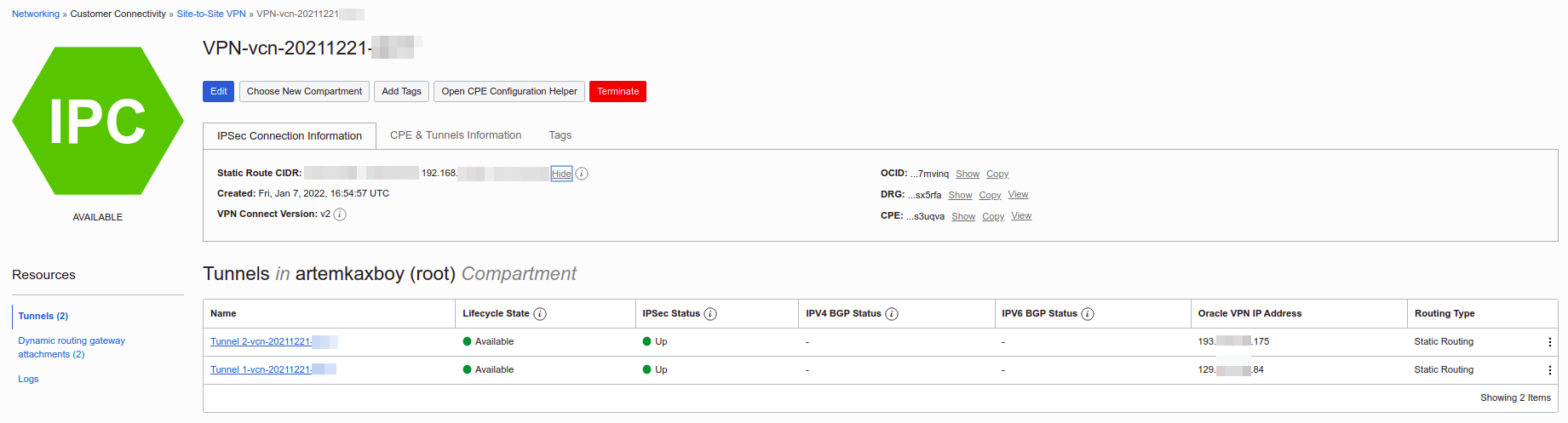The height and width of the screenshot is (423, 1568).
Task: Click the green IPC hexagon icon
Action: point(98,121)
